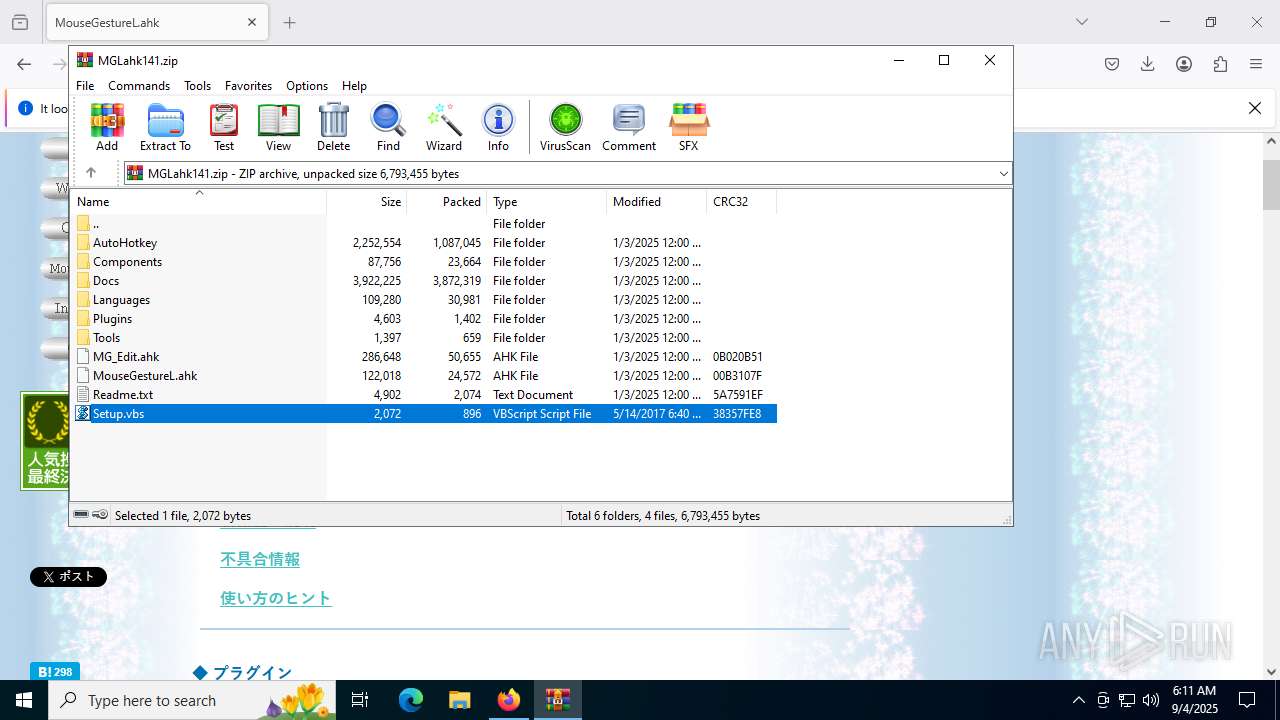The width and height of the screenshot is (1280, 720).
Task: Open the Comment tool
Action: (629, 127)
